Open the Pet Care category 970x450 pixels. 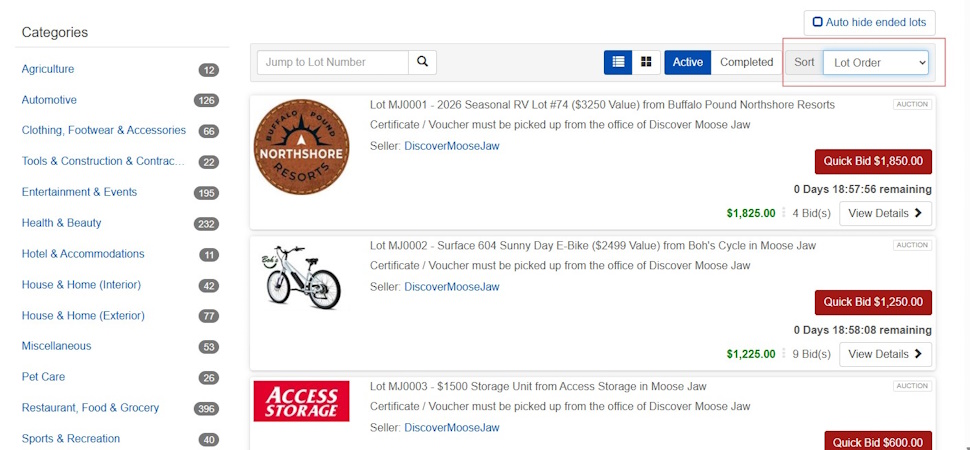point(43,377)
